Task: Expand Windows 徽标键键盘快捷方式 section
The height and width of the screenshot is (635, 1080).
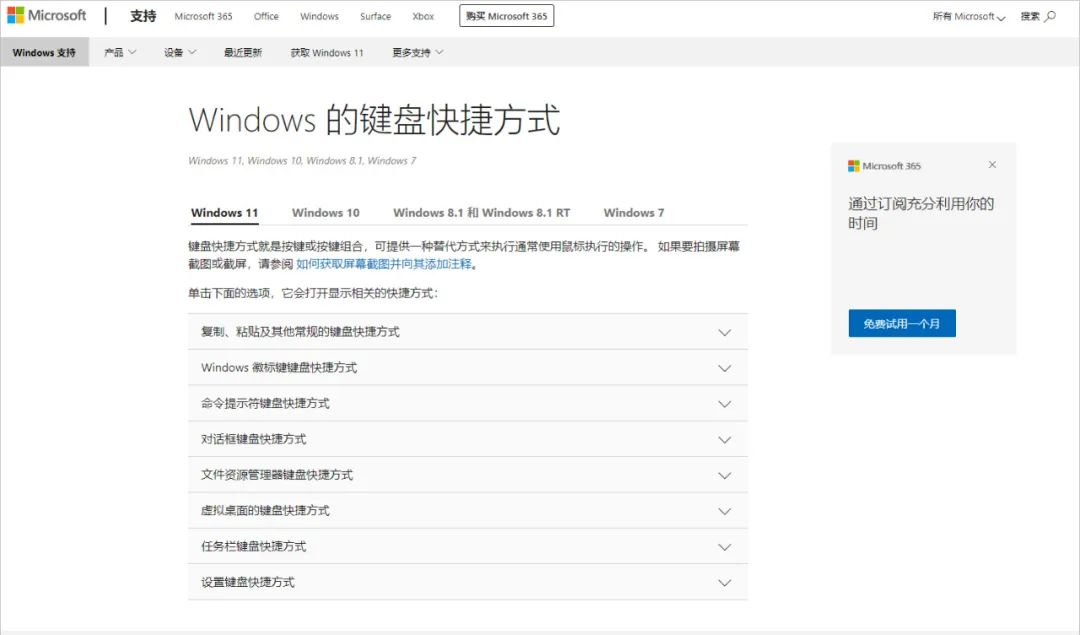Action: click(468, 368)
